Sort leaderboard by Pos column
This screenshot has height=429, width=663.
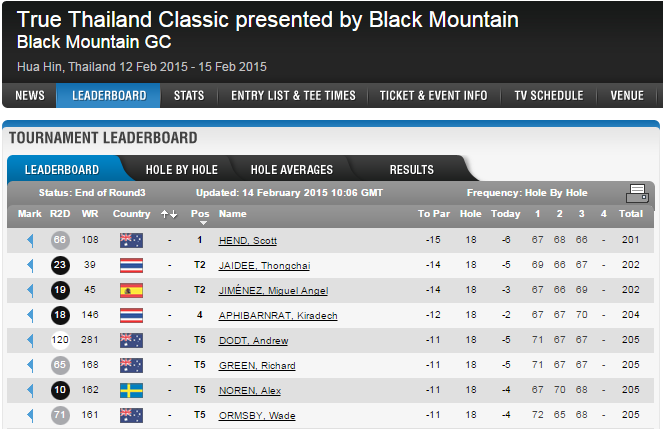point(200,214)
